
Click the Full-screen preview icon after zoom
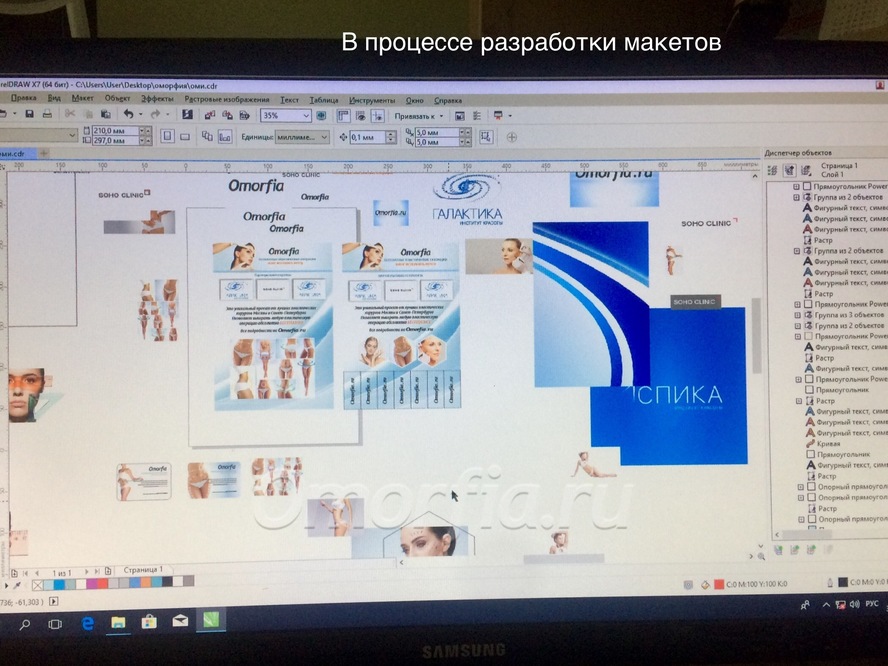(321, 116)
